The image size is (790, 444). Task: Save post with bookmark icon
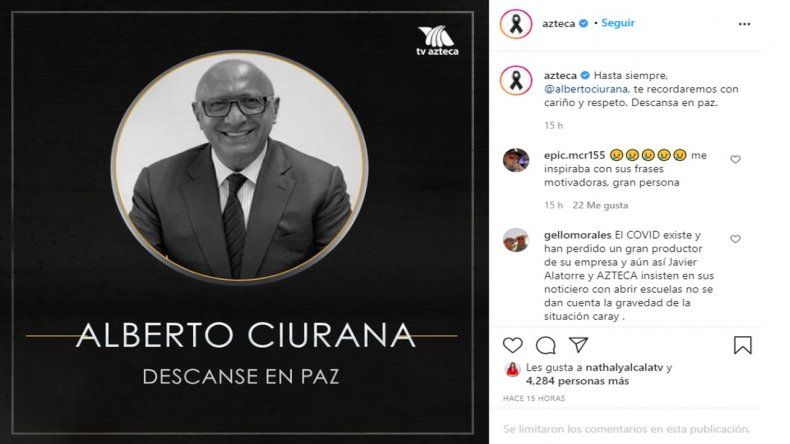(743, 345)
